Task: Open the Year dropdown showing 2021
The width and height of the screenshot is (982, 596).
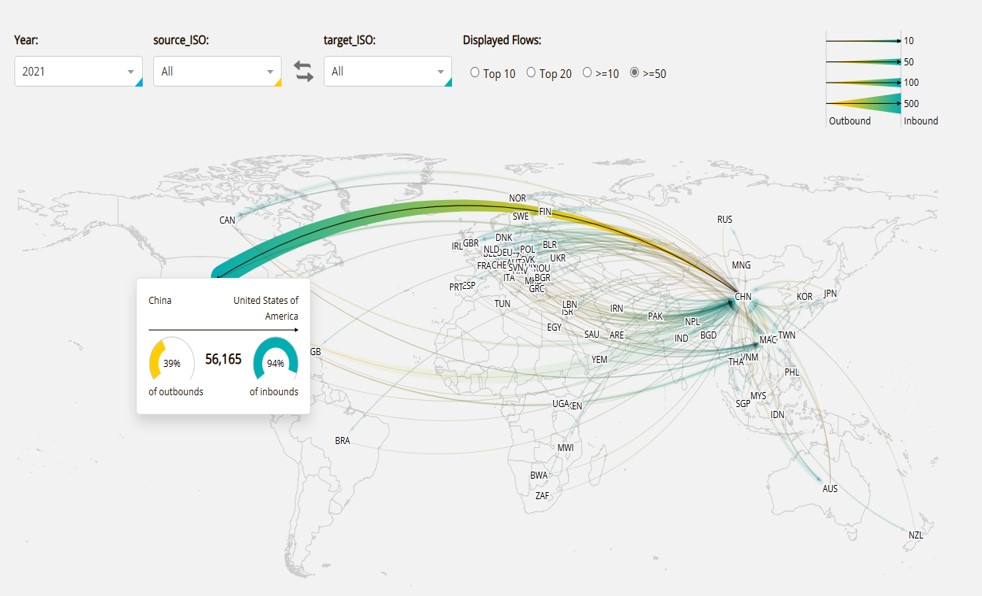Action: [78, 72]
